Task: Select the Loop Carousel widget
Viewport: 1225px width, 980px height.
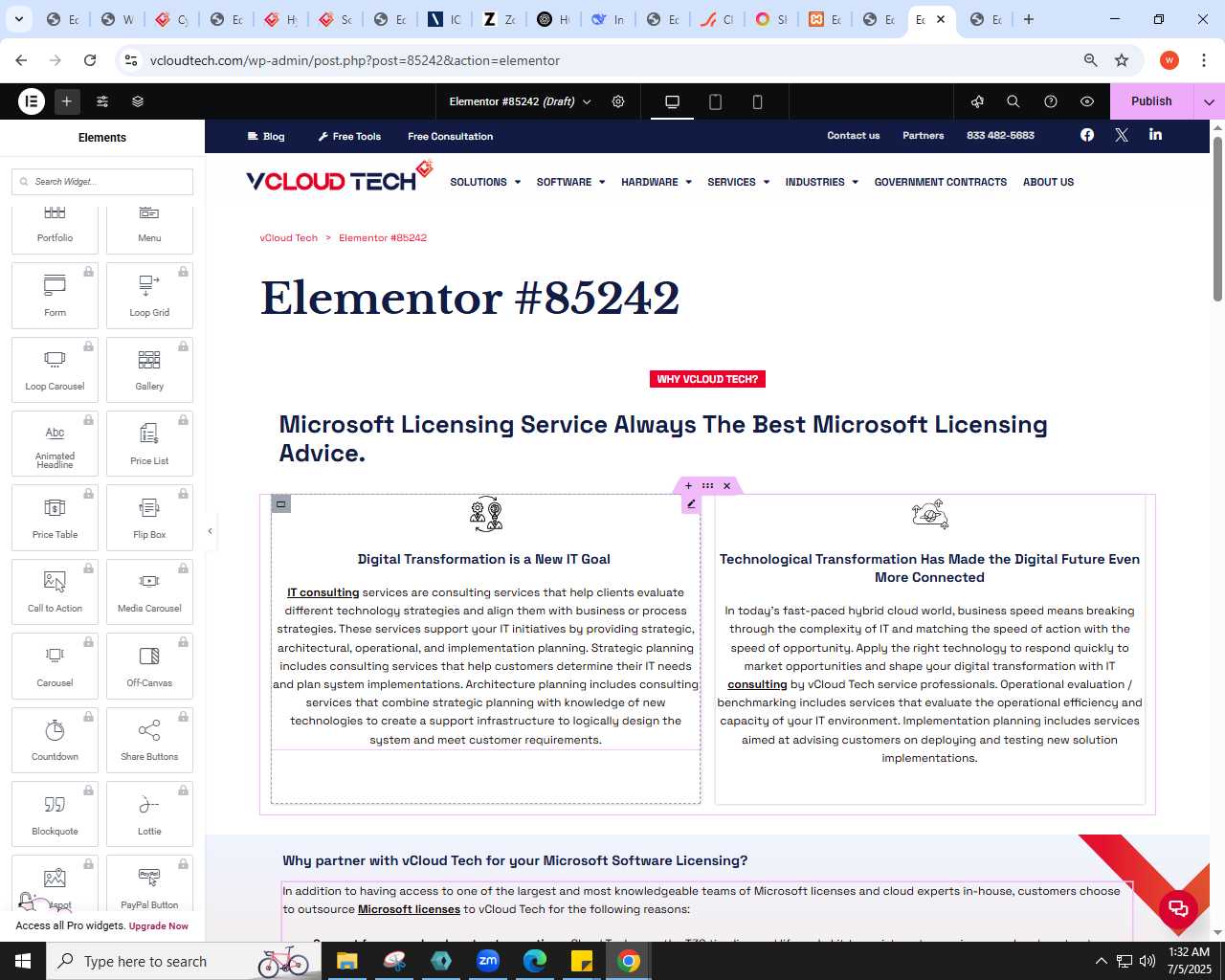Action: pos(55,370)
